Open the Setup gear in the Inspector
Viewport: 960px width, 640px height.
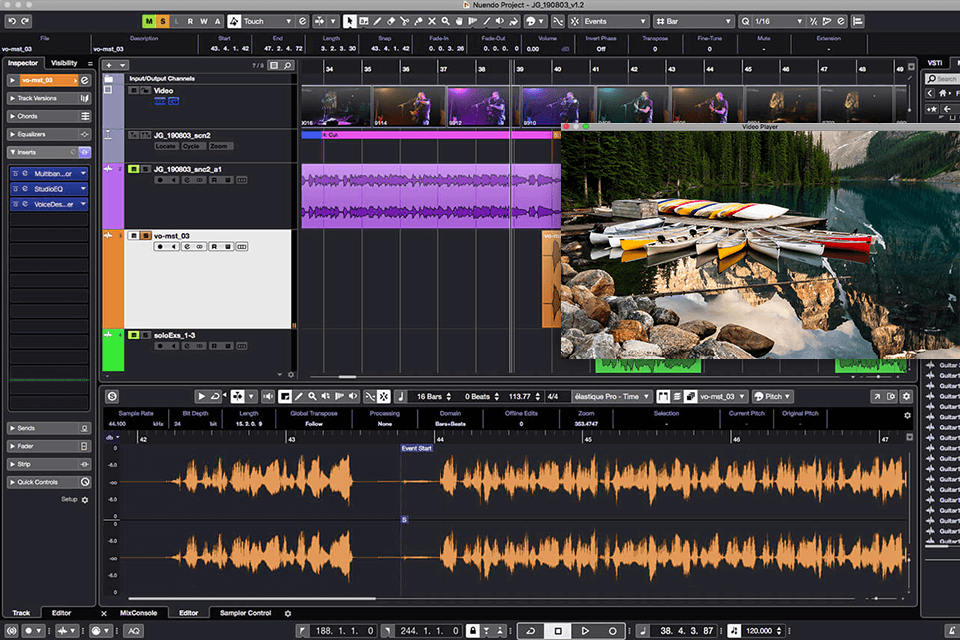[x=84, y=499]
